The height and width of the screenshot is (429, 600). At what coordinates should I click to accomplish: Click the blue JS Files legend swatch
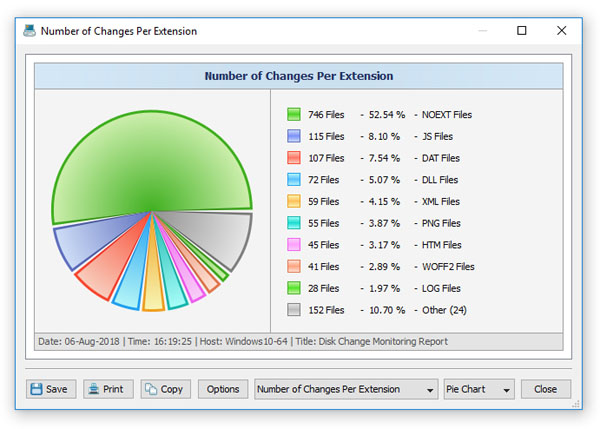294,136
